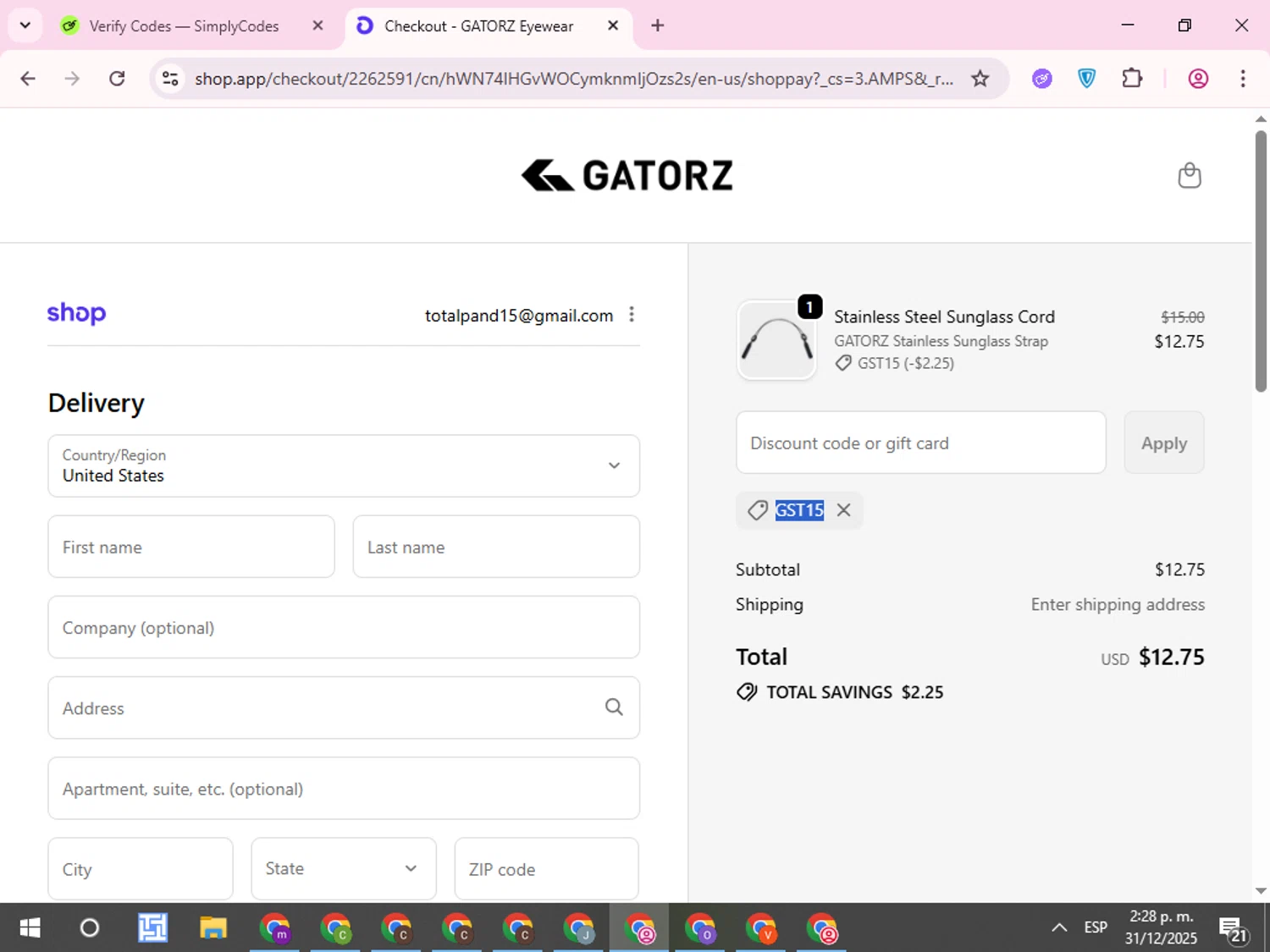Click the Address input field
The height and width of the screenshot is (952, 1270).
pos(344,707)
